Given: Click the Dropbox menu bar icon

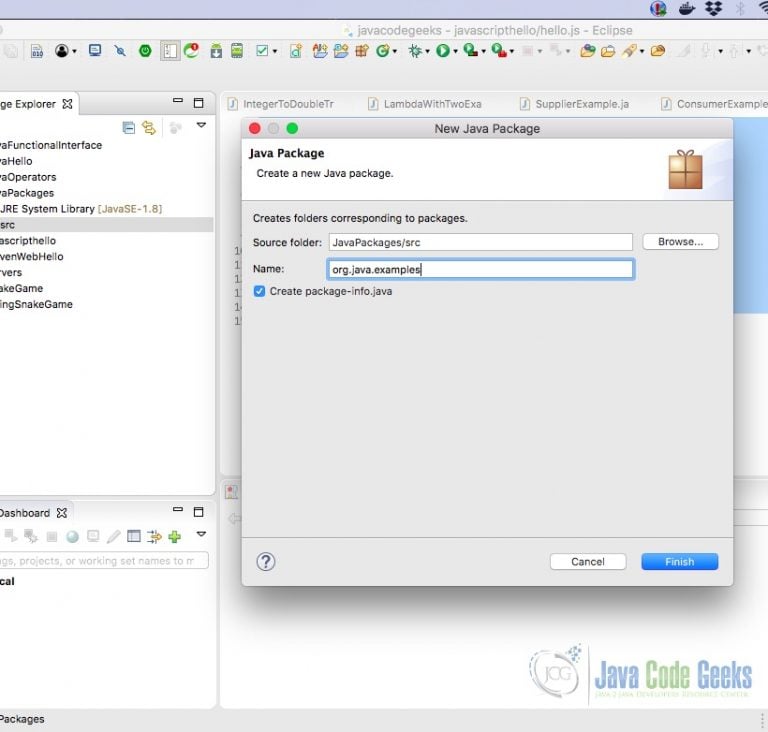Looking at the screenshot, I should pyautogui.click(x=714, y=8).
